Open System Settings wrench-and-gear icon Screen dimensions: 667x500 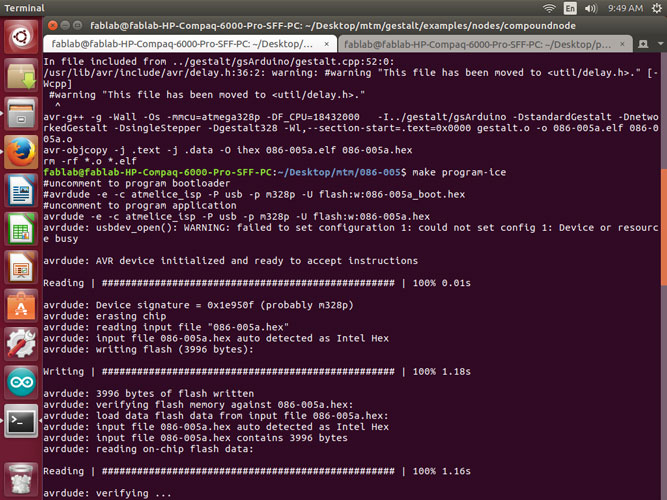pos(21,344)
